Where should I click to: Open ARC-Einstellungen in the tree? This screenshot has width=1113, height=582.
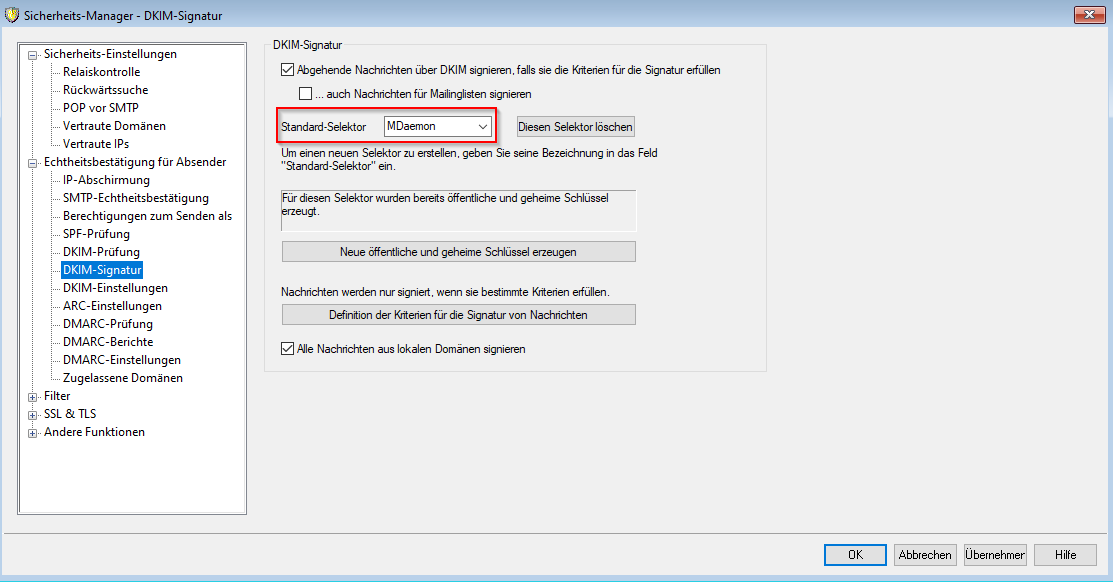112,306
